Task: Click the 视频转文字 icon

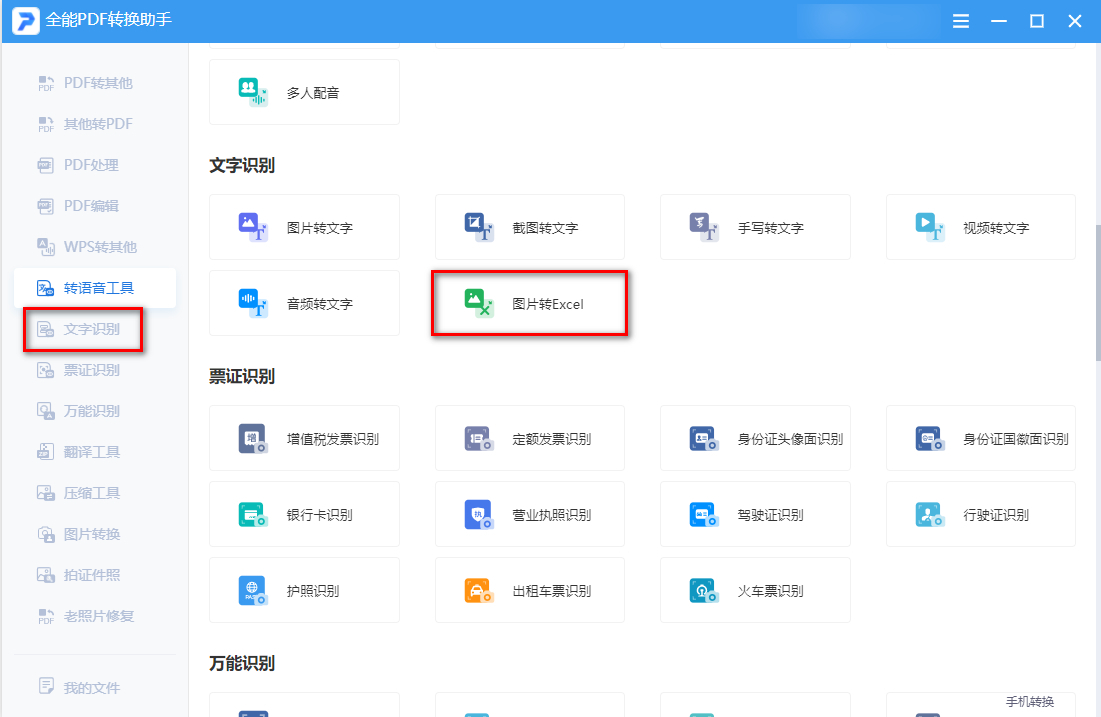Action: [929, 227]
